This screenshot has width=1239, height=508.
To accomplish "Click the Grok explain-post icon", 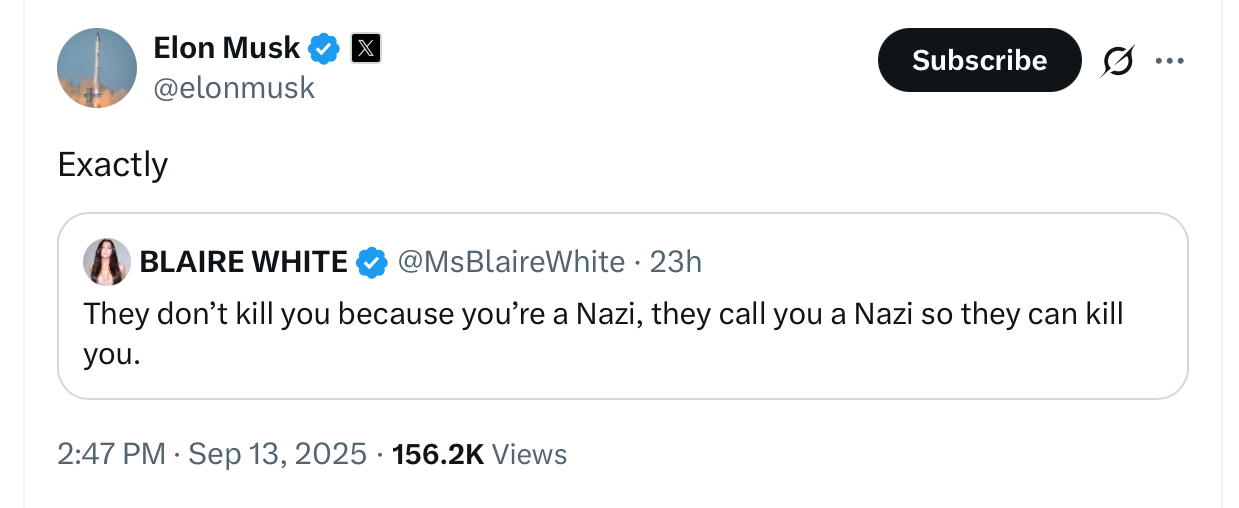I will pos(1118,62).
